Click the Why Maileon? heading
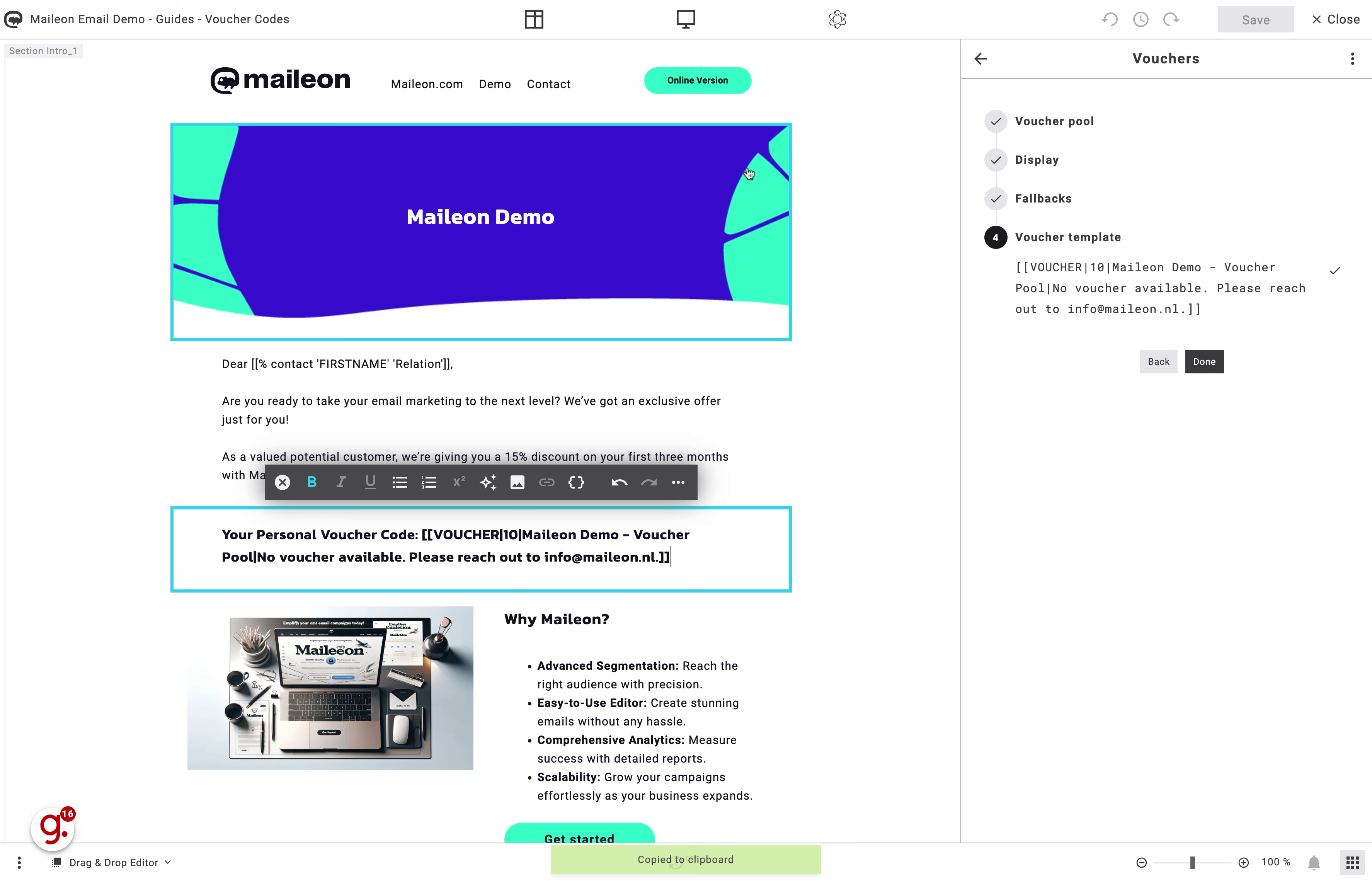This screenshot has height=882, width=1372. (557, 619)
